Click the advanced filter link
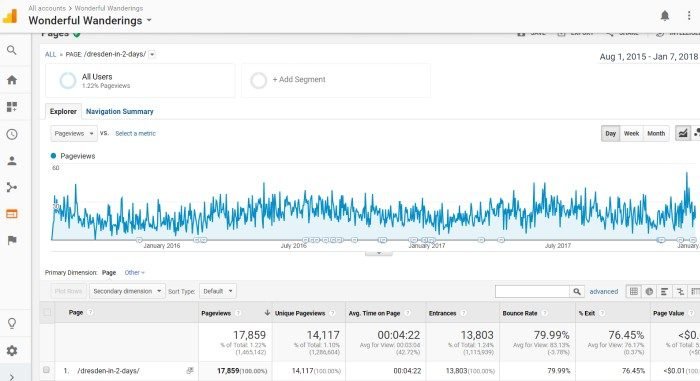Screen dimensions: 700x381 (x=604, y=292)
